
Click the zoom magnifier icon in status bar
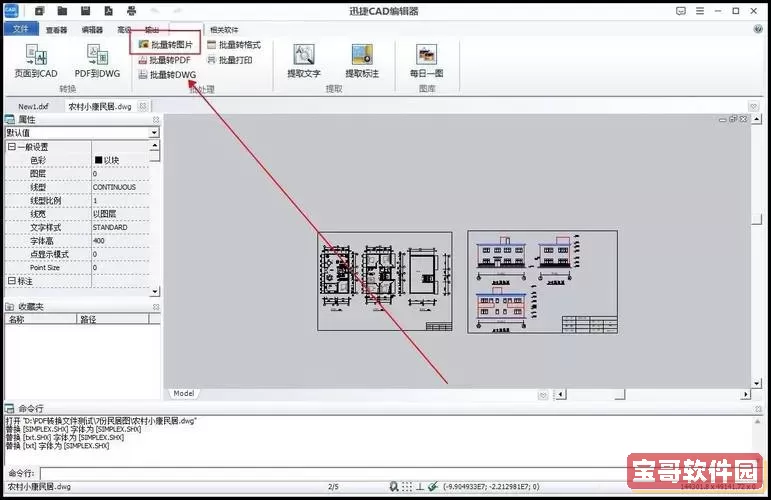[393, 486]
